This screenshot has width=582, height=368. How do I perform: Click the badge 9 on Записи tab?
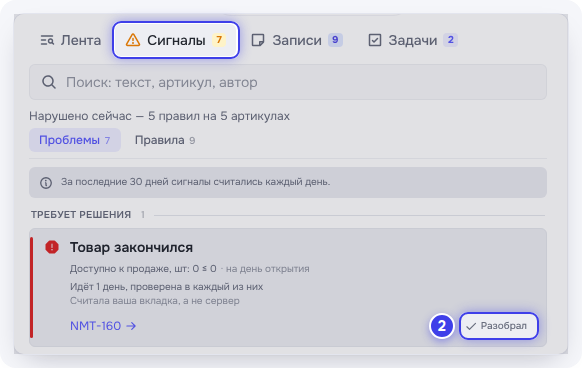click(335, 40)
